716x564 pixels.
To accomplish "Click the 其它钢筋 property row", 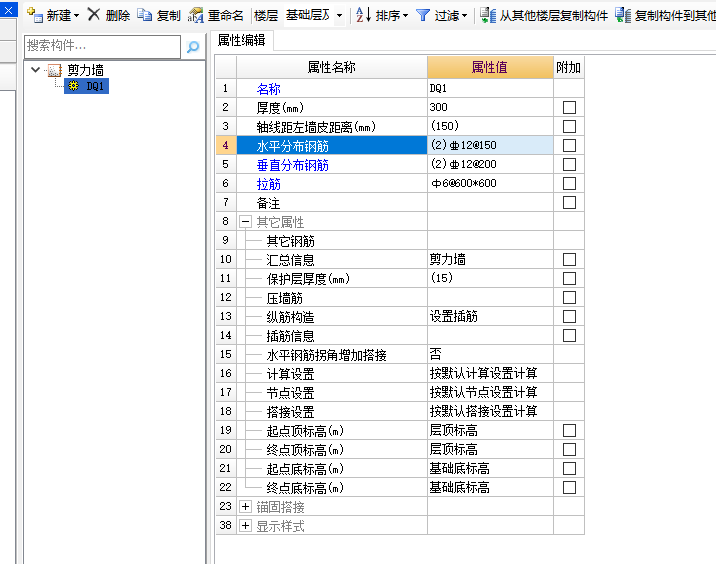I will click(400, 240).
